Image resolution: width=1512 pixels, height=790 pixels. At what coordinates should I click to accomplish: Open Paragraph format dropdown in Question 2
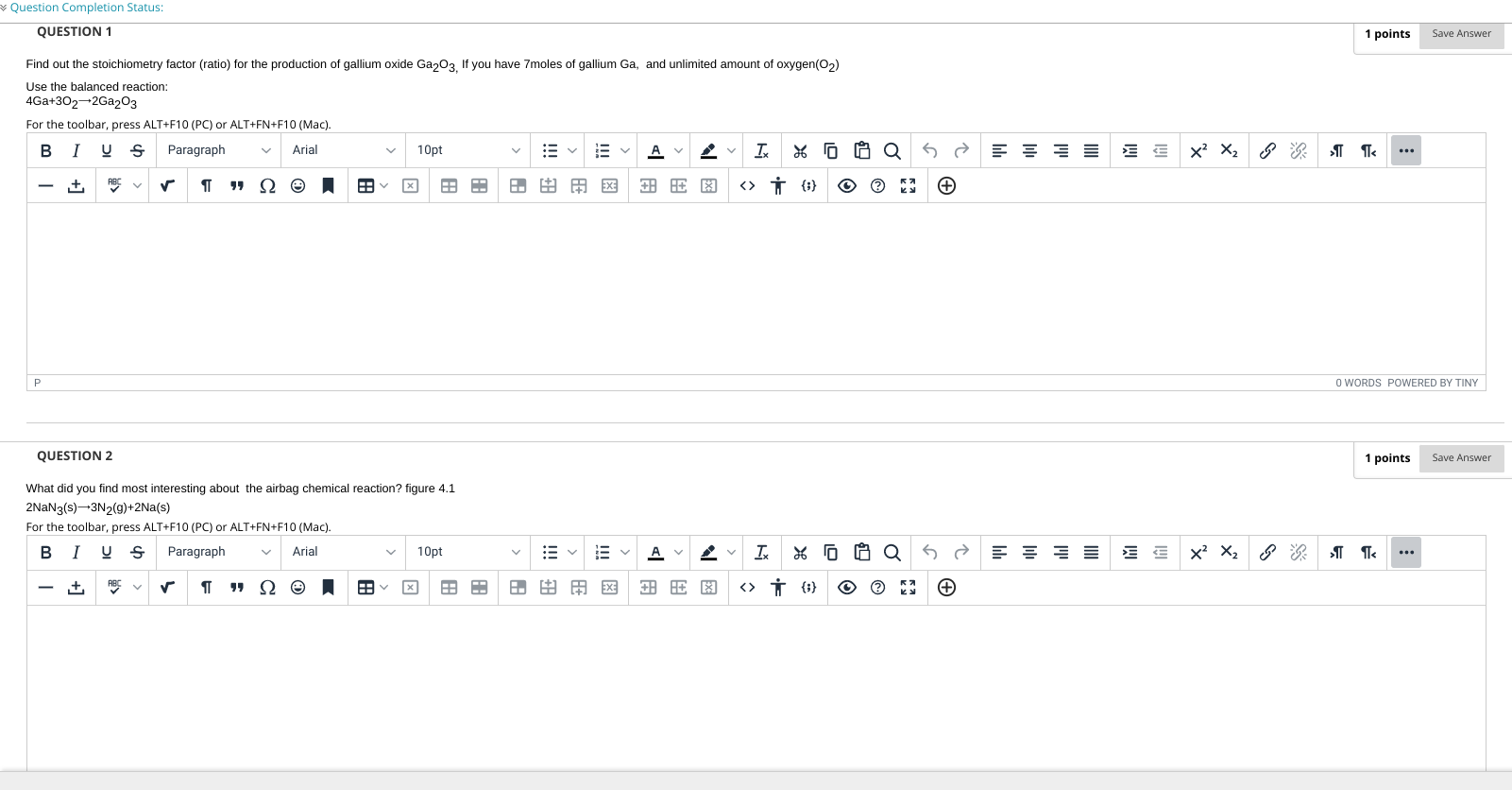click(219, 552)
